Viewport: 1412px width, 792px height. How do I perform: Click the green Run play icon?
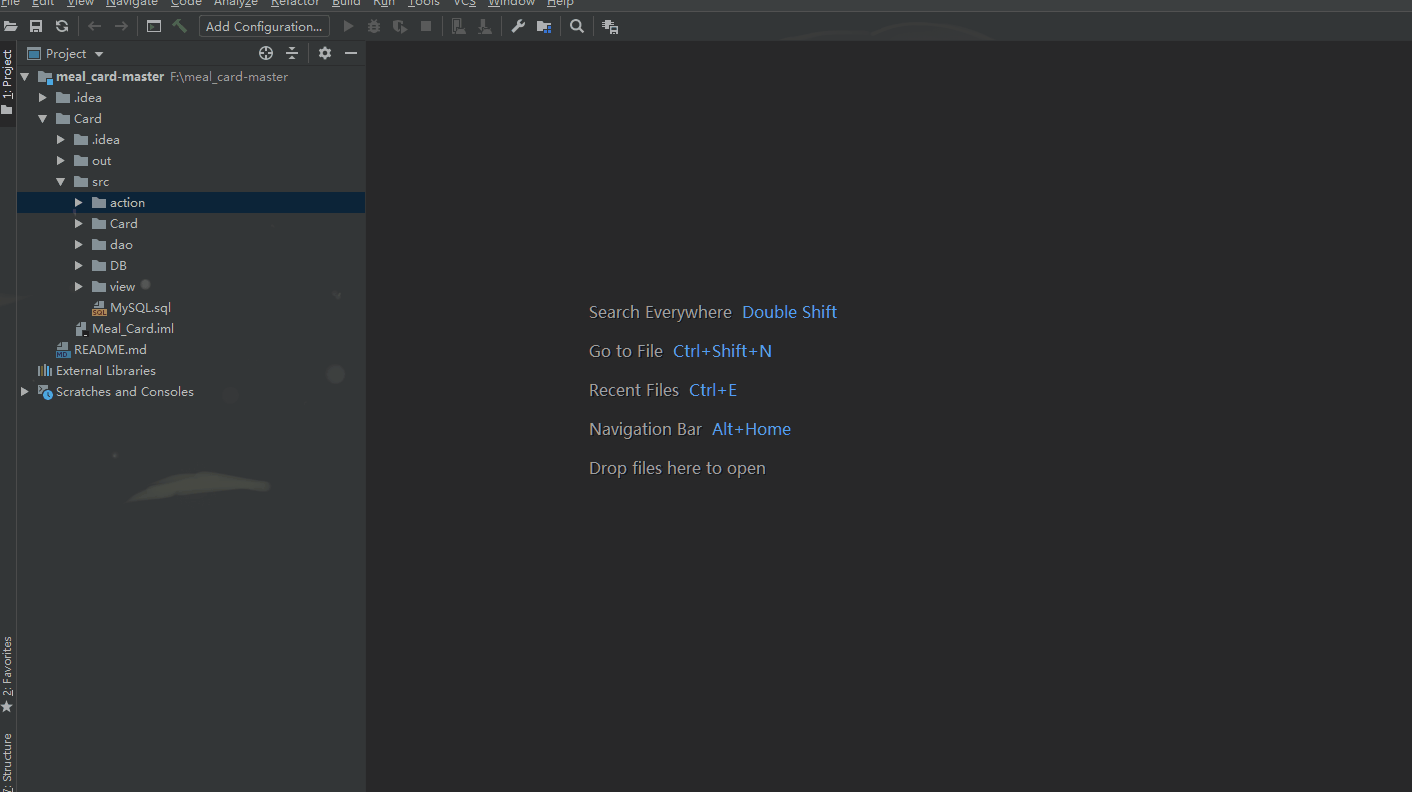pos(348,26)
